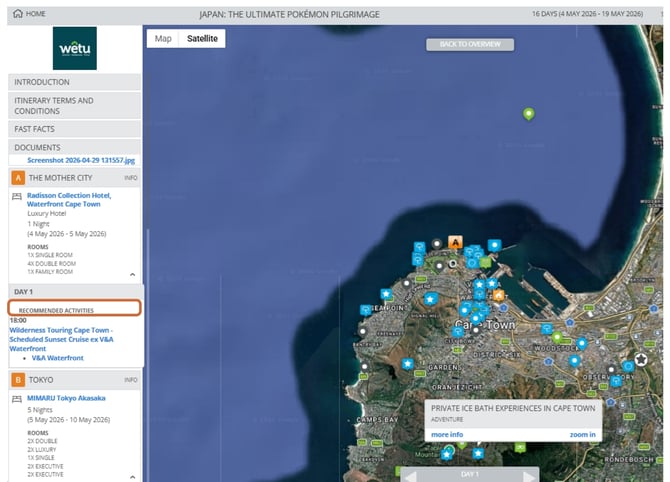Screen dimensions: 670x482
Task: Open the Introduction section
Action: point(74,82)
